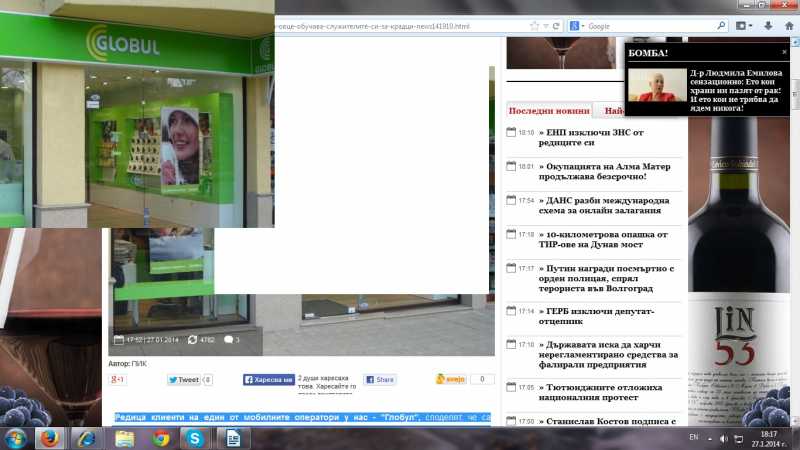800x450 pixels.
Task: Open news 10-километрова опашка от ТИР-ове
Action: coord(603,239)
